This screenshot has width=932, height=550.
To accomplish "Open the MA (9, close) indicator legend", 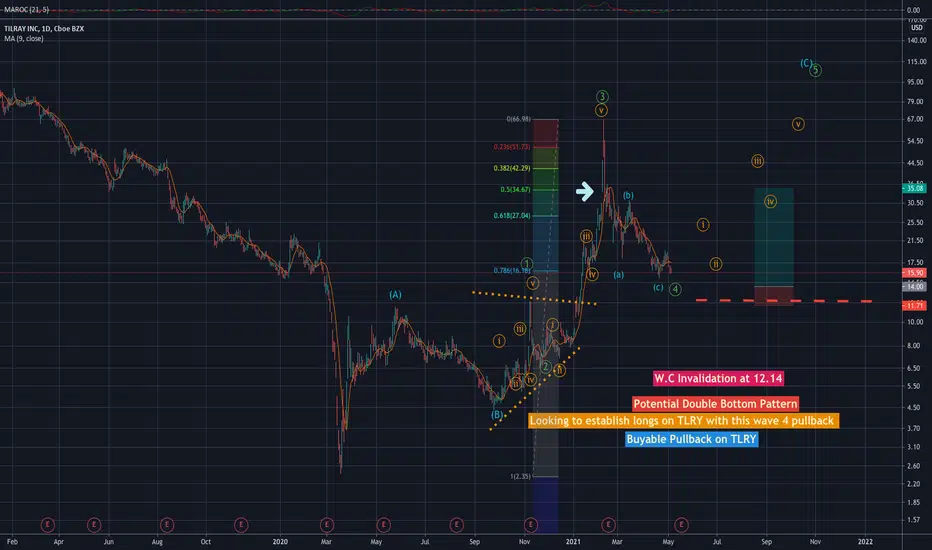I will tap(24, 39).
